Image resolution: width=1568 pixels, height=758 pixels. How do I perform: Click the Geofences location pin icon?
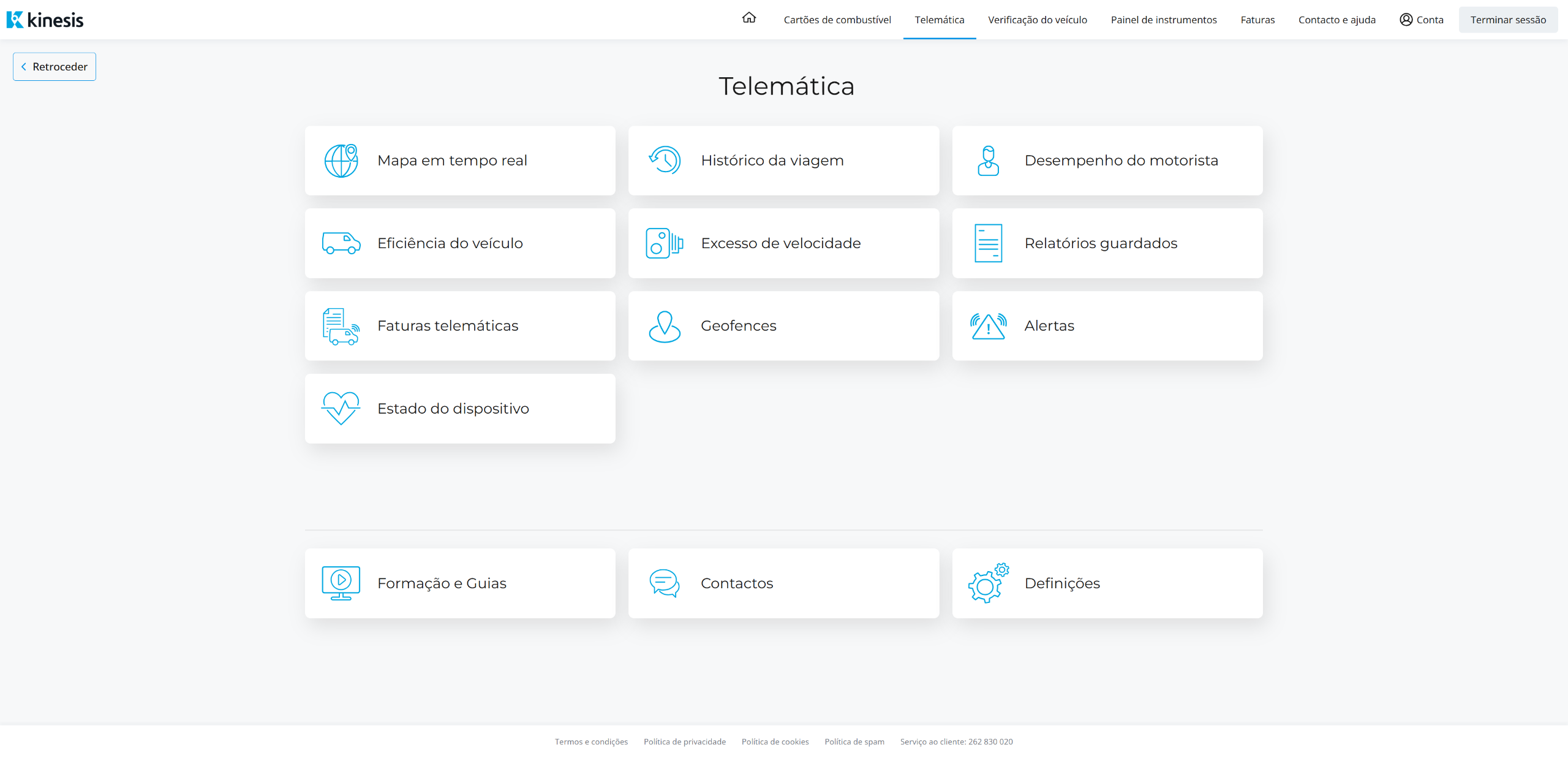click(x=665, y=326)
